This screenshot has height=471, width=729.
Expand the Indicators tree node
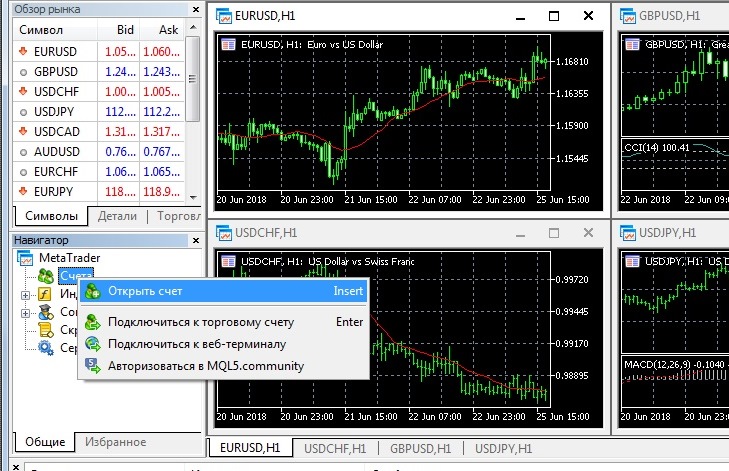tap(25, 295)
